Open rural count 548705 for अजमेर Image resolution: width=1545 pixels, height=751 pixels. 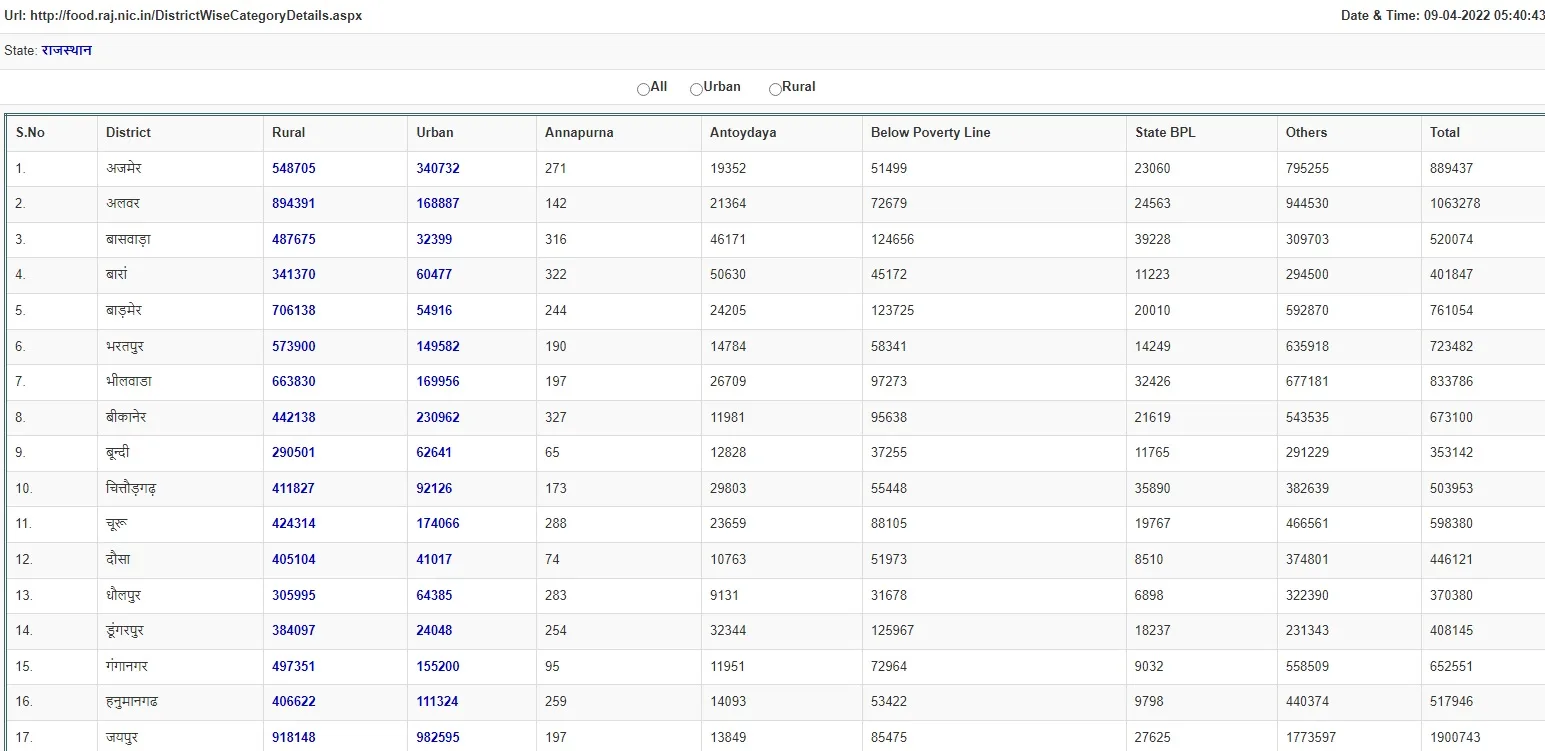[x=294, y=169]
